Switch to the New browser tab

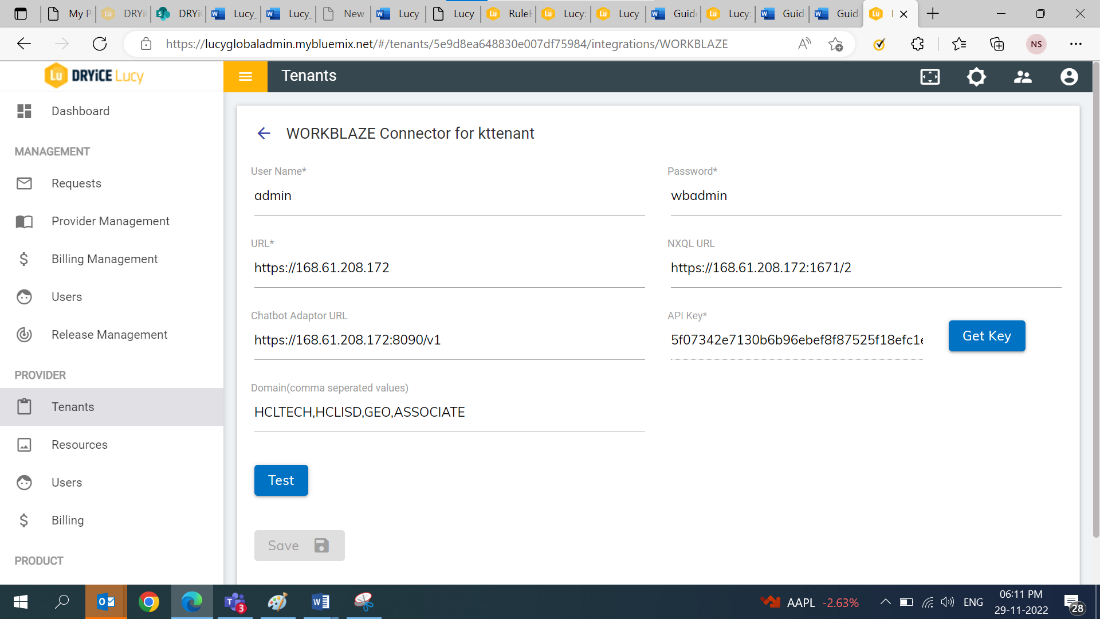[345, 13]
